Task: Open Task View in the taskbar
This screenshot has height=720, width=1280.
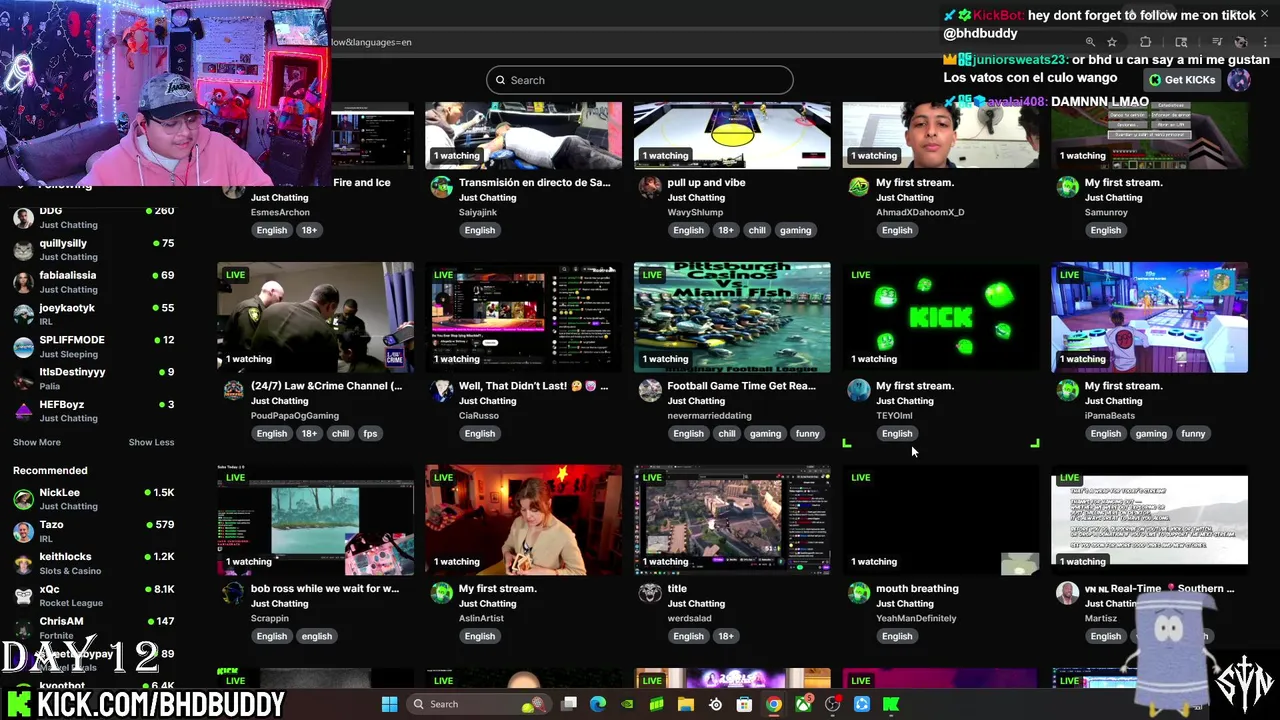Action: 569,704
